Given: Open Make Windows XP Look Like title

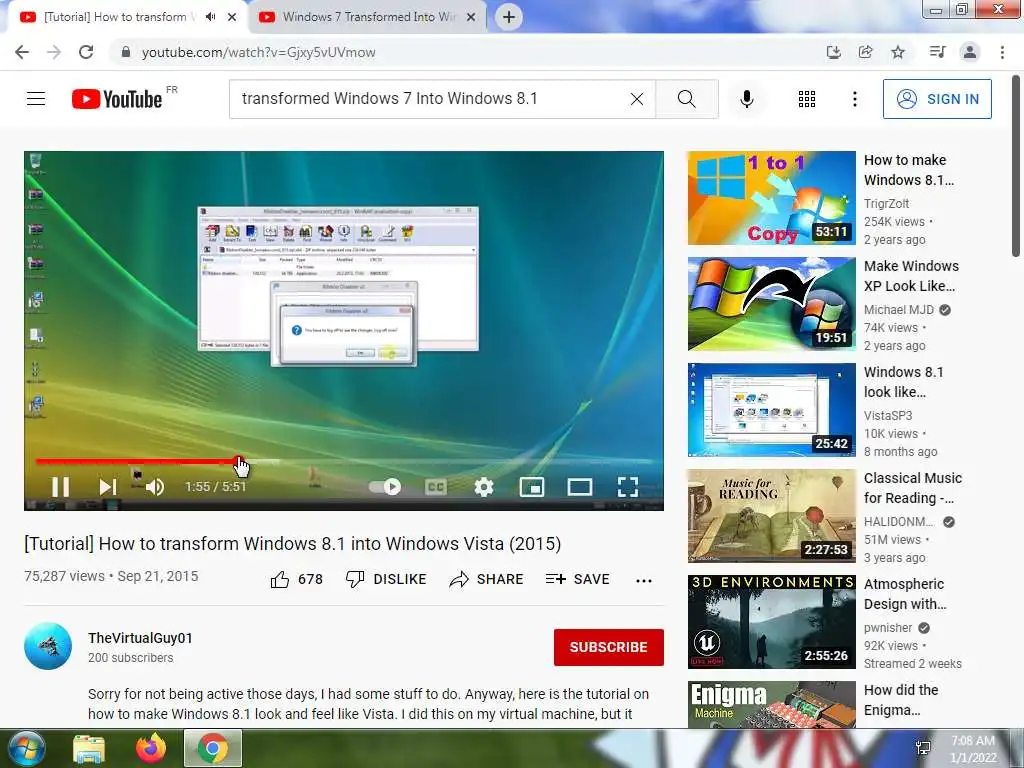Looking at the screenshot, I should pyautogui.click(x=911, y=276).
